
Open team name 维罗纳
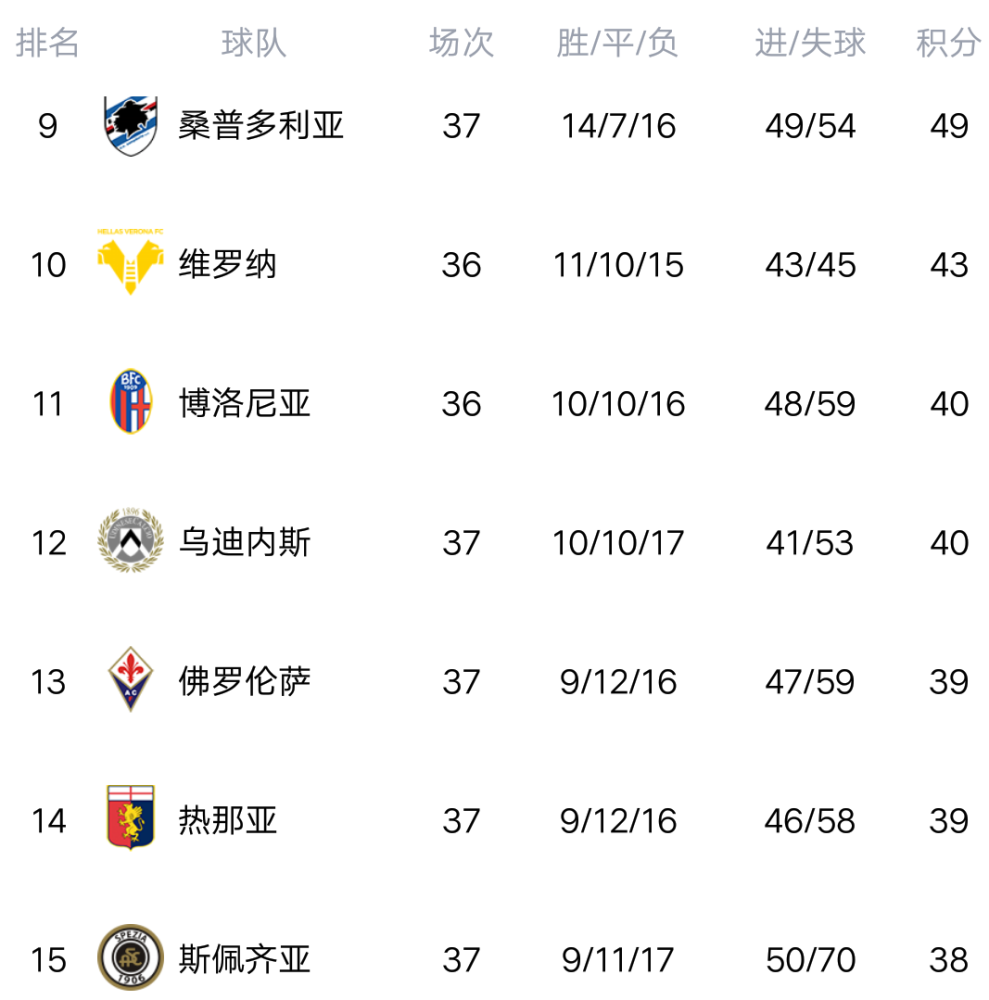coord(228,265)
